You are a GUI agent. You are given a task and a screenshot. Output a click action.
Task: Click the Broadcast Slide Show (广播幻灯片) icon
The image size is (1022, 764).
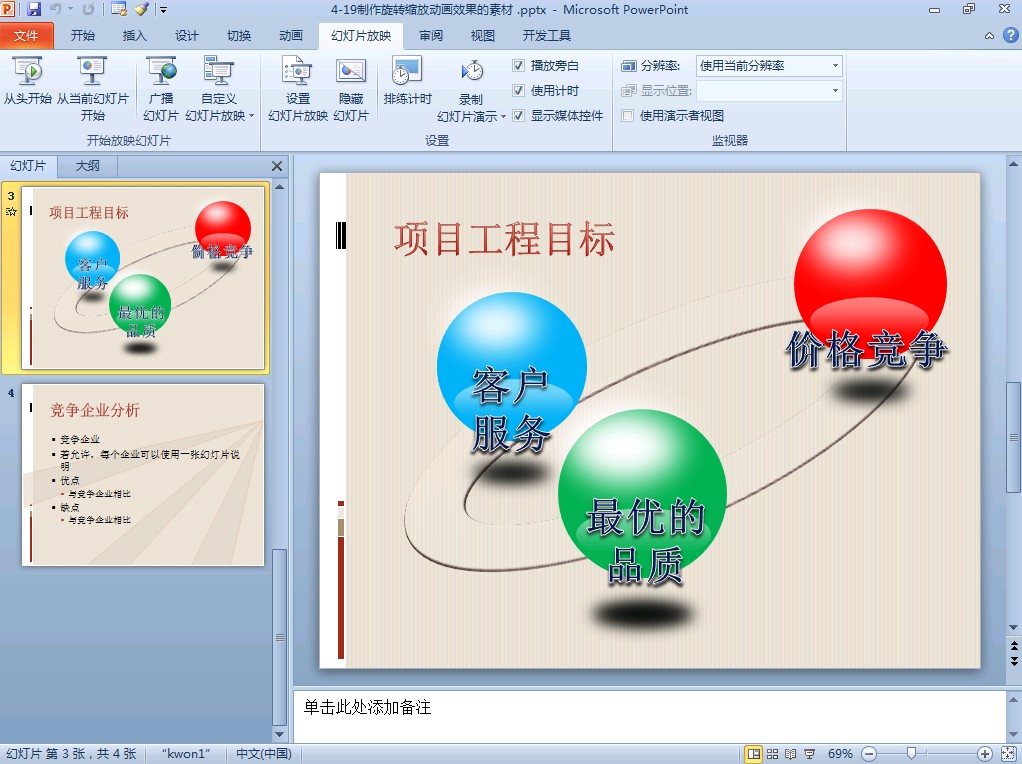(x=161, y=72)
